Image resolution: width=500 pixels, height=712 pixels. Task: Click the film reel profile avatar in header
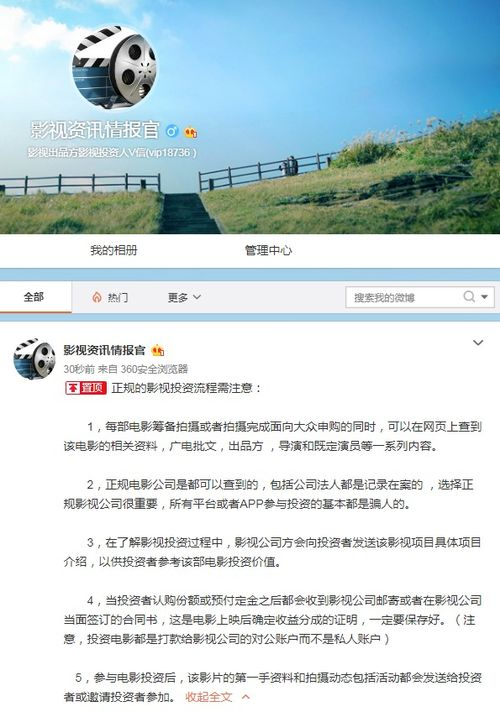pos(114,66)
